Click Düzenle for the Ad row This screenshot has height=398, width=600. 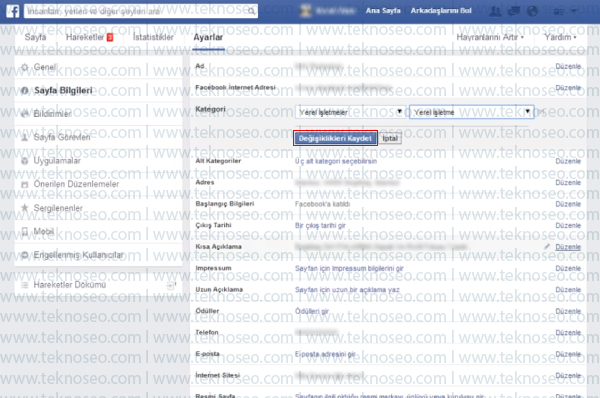click(568, 67)
